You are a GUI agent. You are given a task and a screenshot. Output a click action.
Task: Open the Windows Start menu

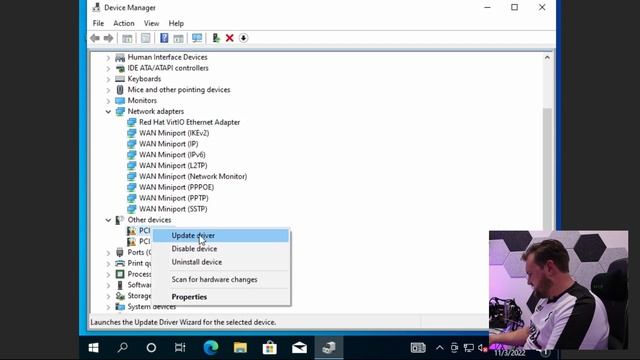[93, 347]
